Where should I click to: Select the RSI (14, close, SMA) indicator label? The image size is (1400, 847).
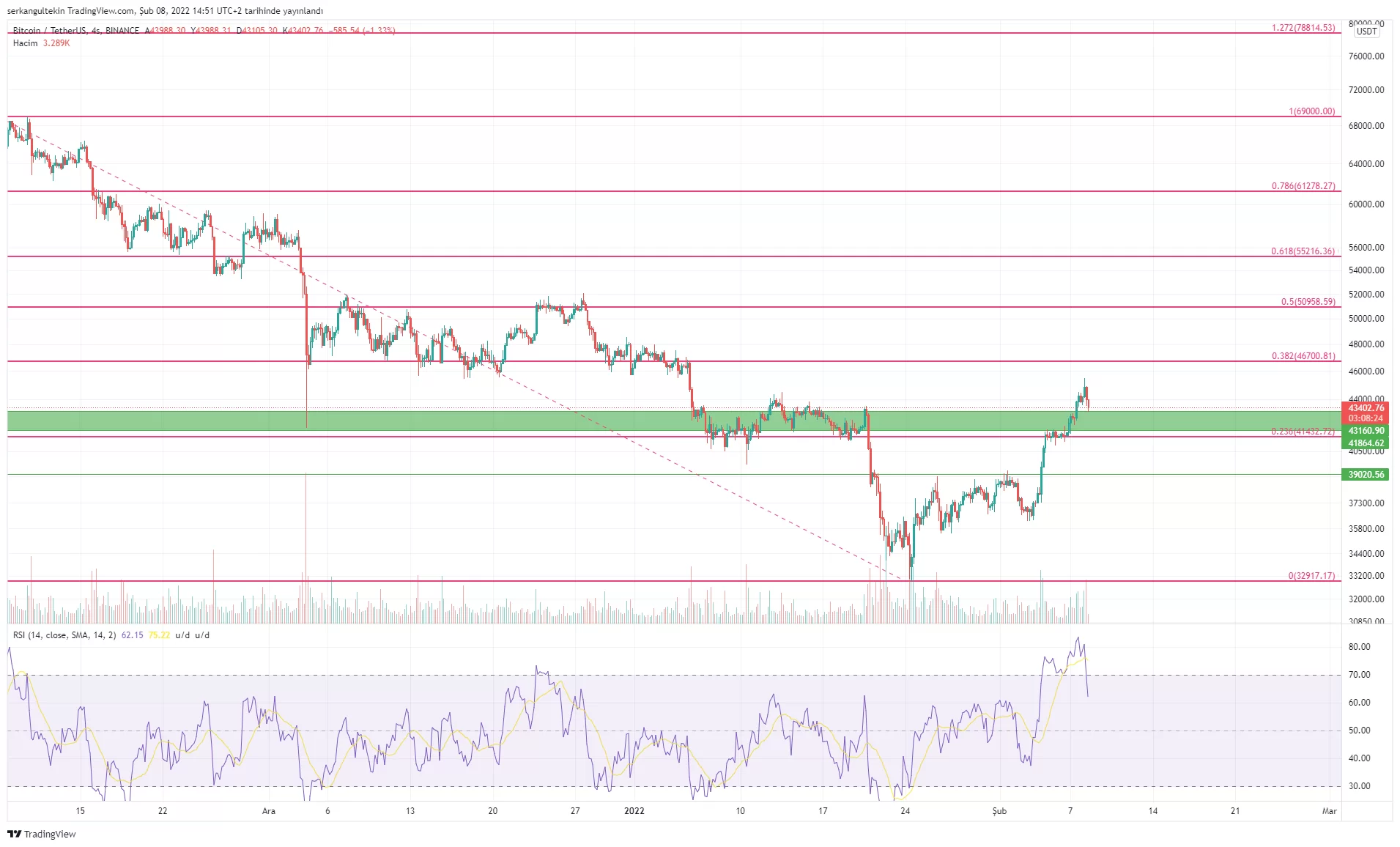click(64, 635)
